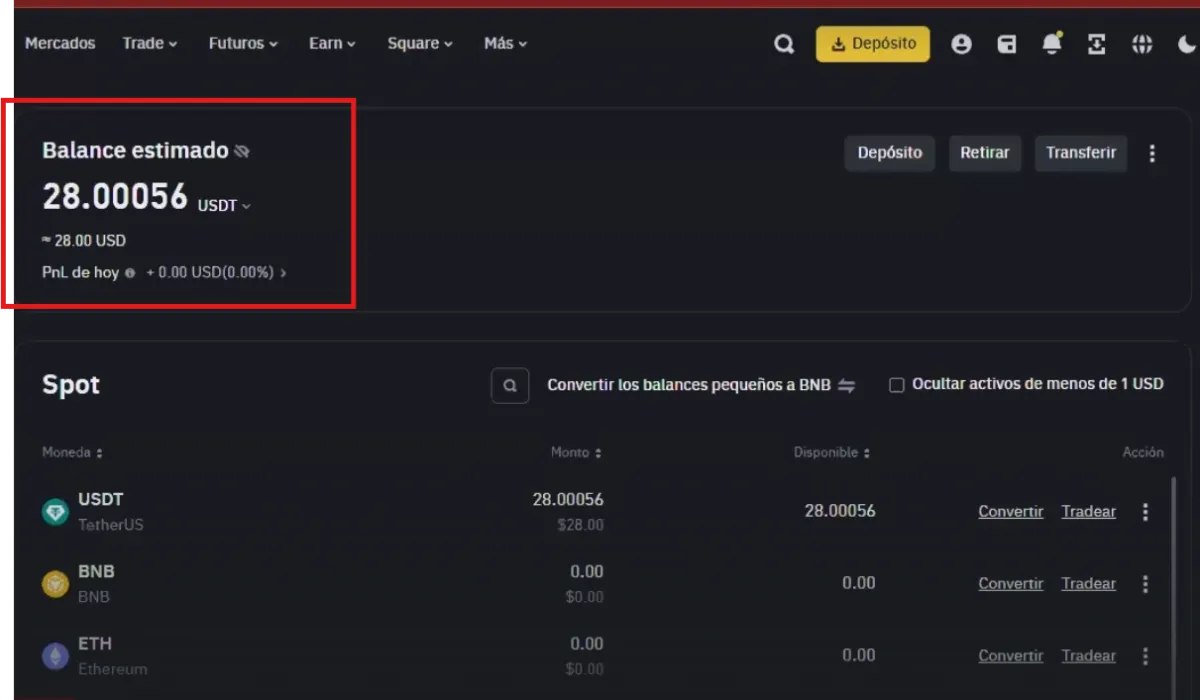Screen dimensions: 1200x700
Task: Click the gray Depósito button
Action: click(890, 153)
